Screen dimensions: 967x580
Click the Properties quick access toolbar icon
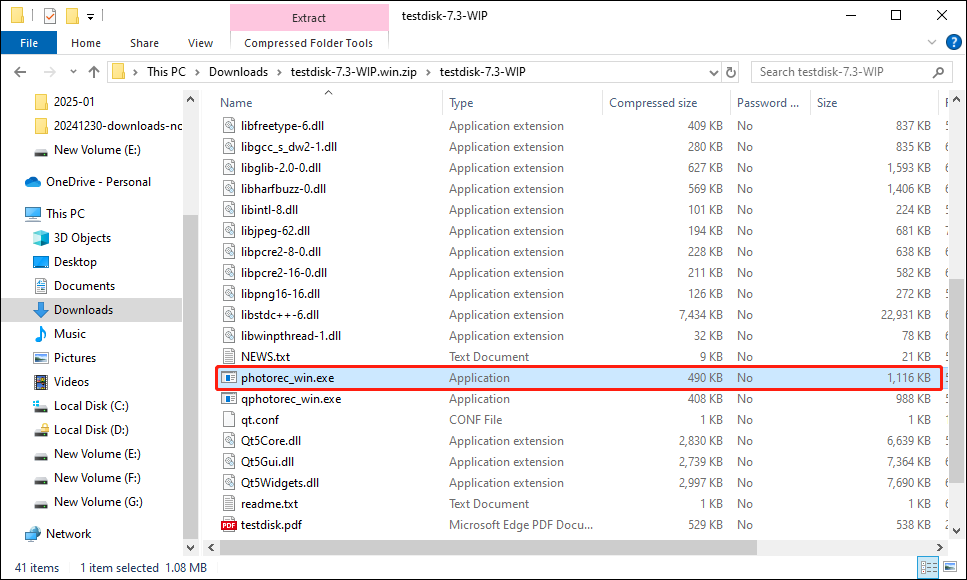coord(50,15)
